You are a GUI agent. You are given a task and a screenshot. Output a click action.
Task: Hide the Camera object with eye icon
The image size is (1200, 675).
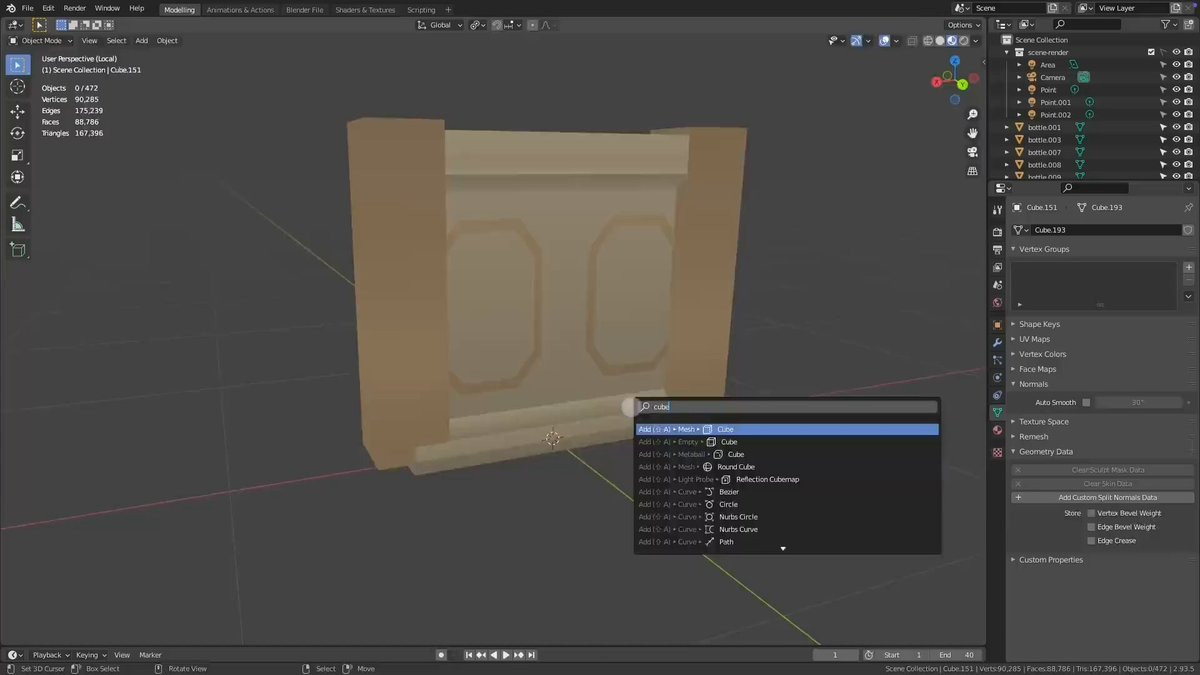tap(1176, 77)
